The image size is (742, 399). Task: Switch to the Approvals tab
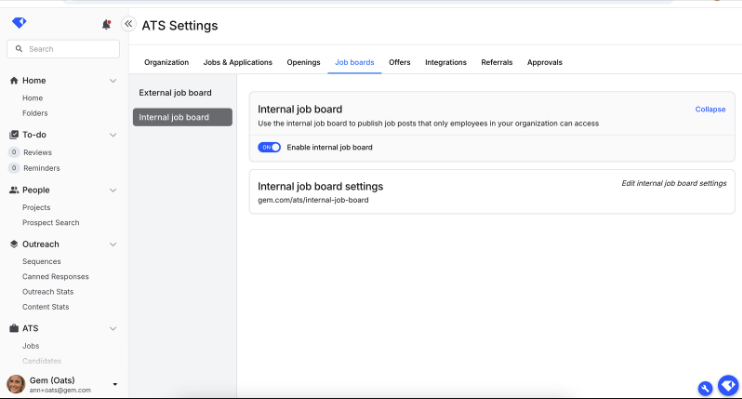545,62
